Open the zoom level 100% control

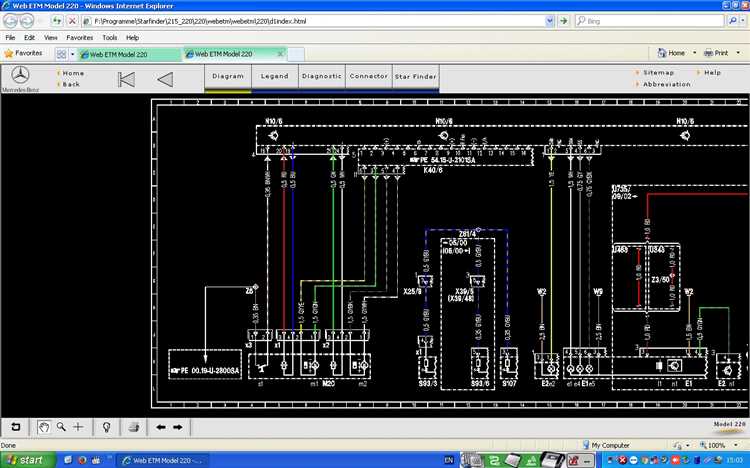[x=716, y=445]
